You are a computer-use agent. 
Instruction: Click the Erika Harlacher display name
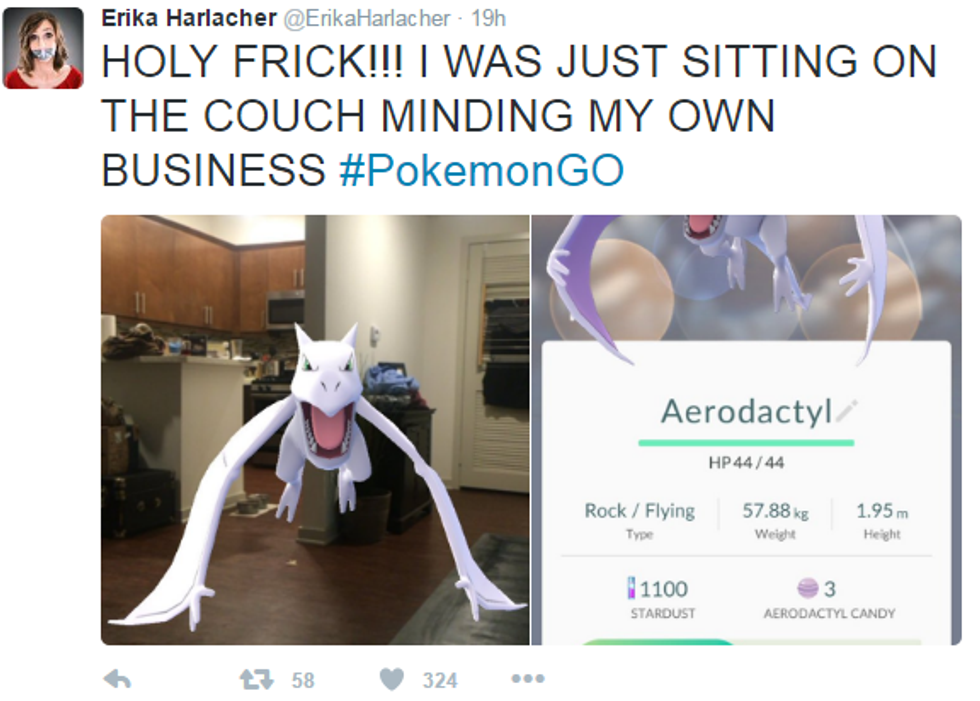[x=189, y=18]
